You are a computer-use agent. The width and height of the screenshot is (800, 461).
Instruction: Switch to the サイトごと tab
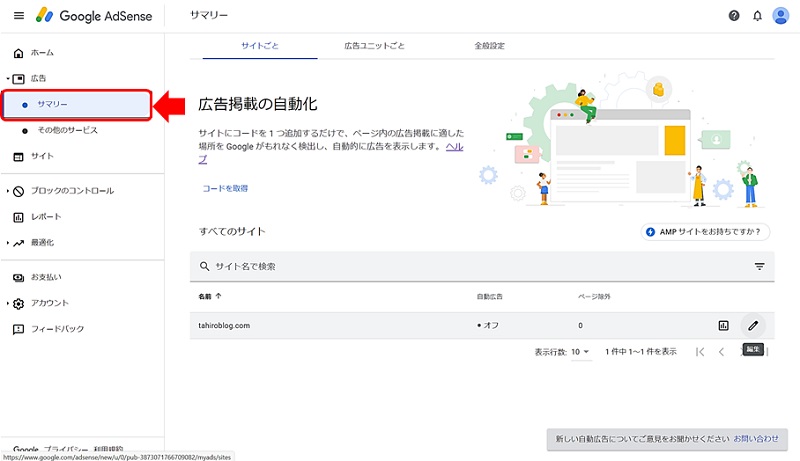[260, 46]
